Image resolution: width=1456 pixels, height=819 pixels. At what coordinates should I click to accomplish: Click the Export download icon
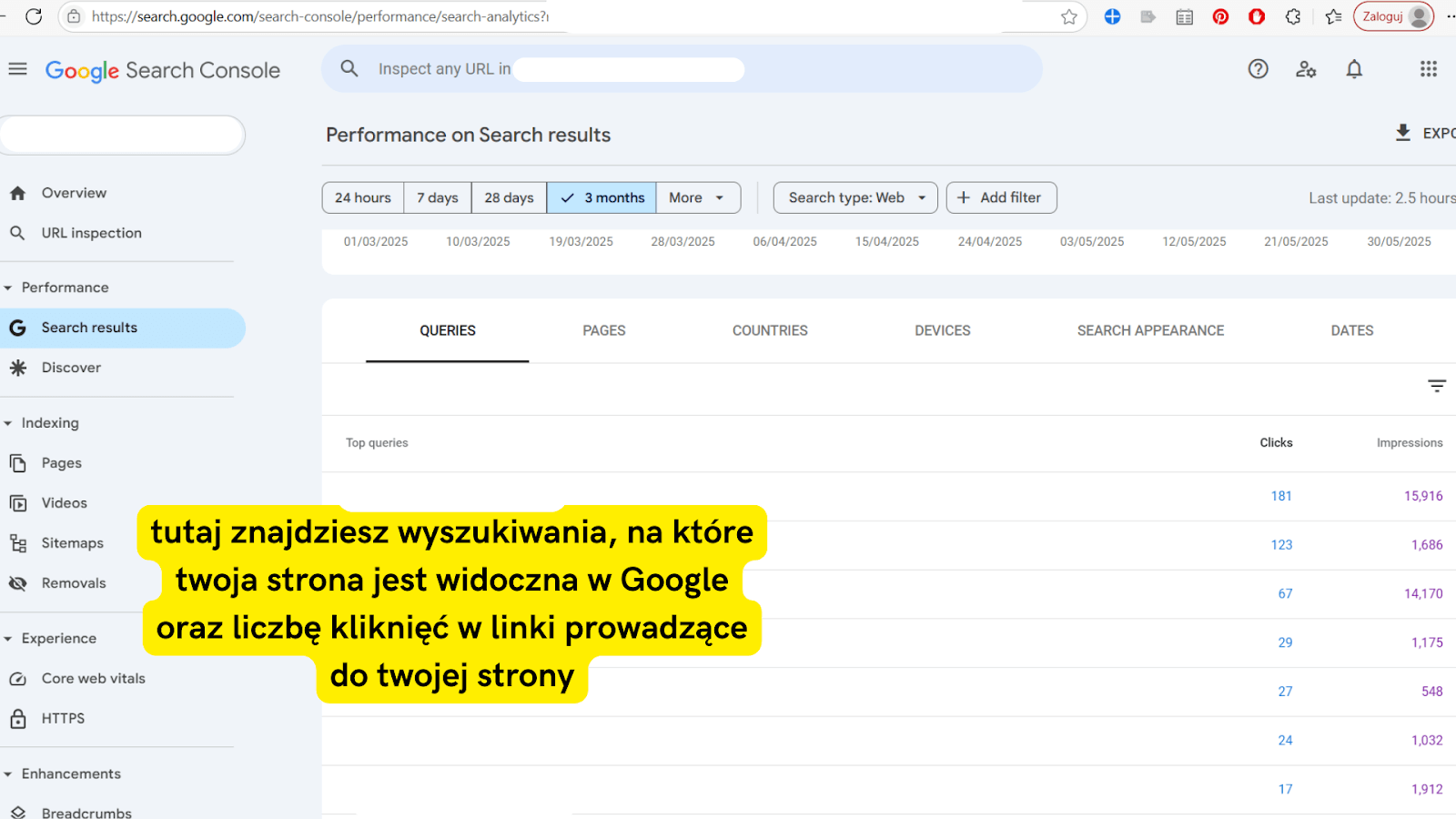pos(1403,133)
